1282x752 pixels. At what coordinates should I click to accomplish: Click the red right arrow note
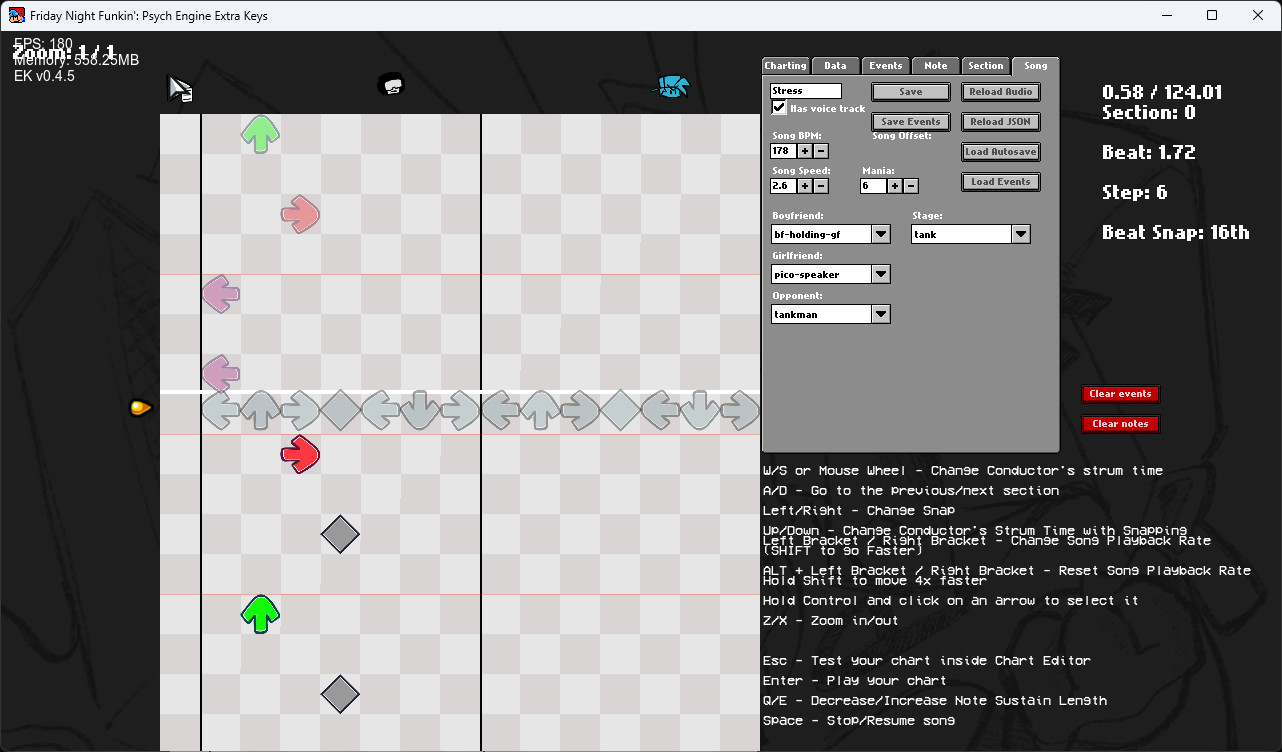[x=299, y=454]
